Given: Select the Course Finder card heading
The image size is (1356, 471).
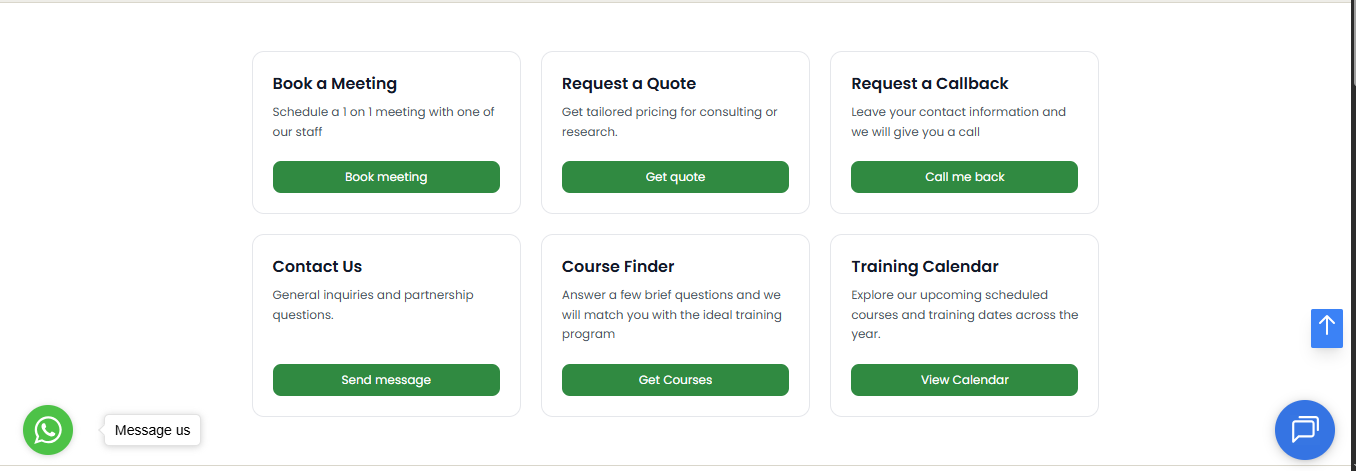Looking at the screenshot, I should click(618, 267).
